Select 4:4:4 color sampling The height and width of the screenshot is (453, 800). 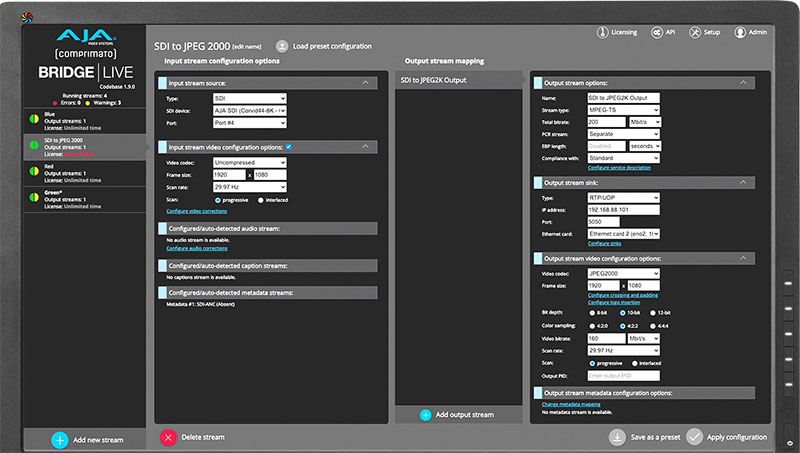point(653,326)
